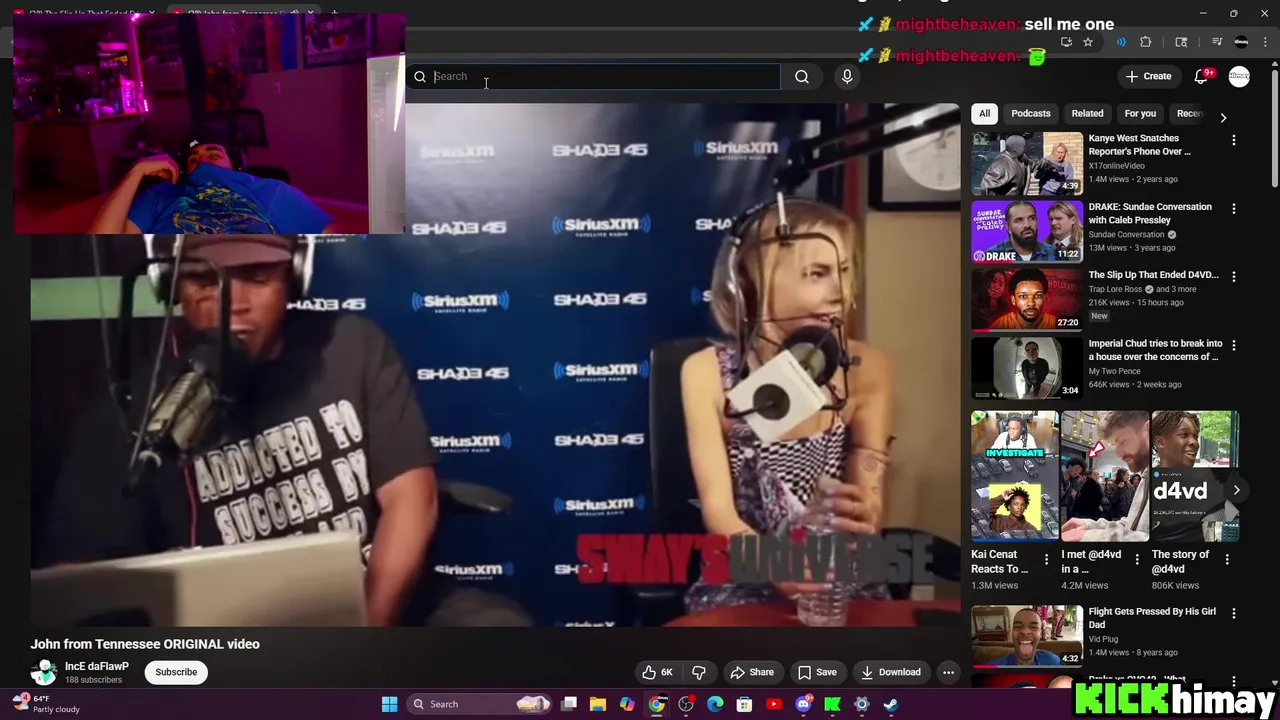
Task: Select the All filter chip
Action: coord(984,113)
